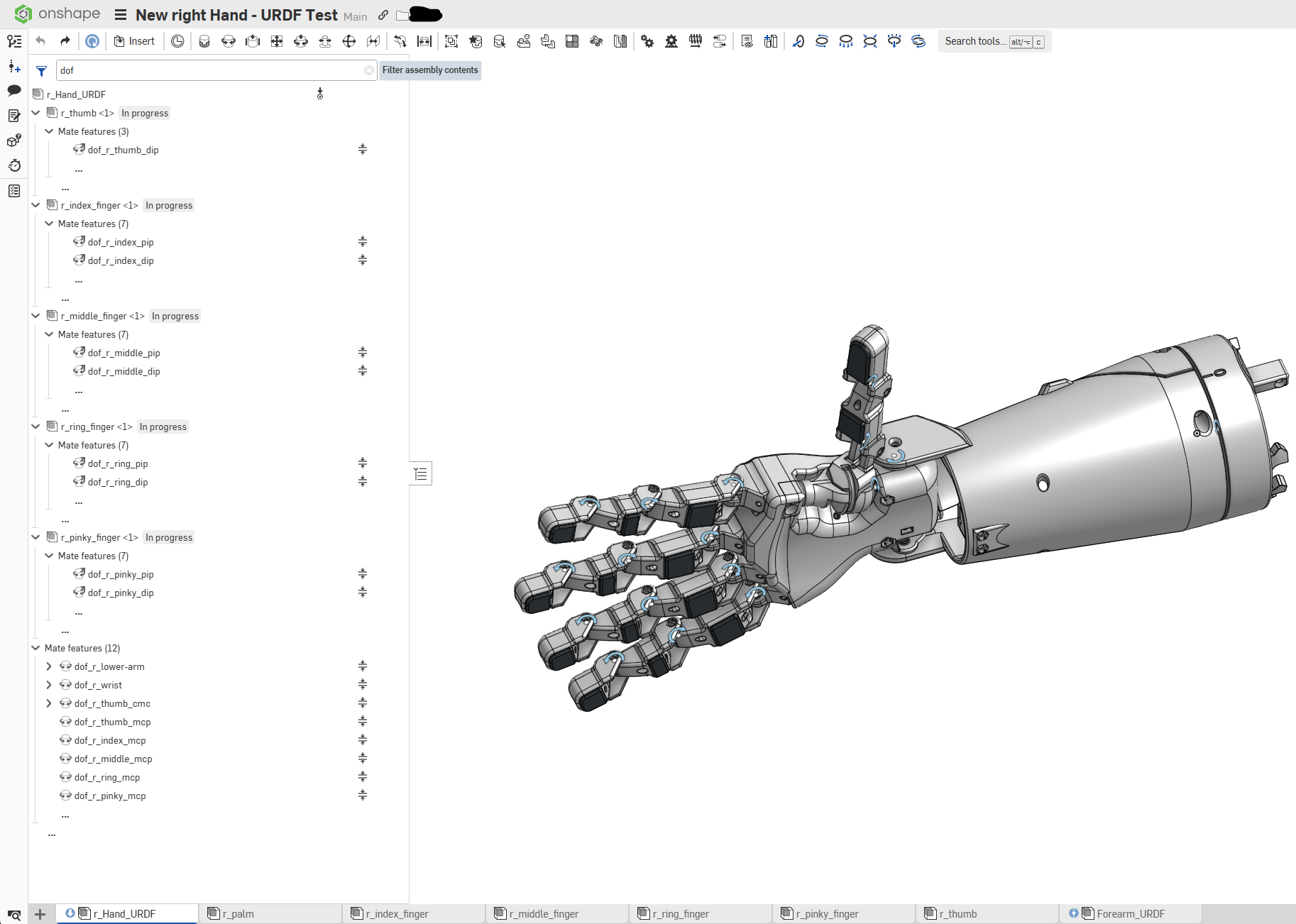
Task: Select the dof_r_thumb_mcp mate
Action: pyautogui.click(x=112, y=722)
